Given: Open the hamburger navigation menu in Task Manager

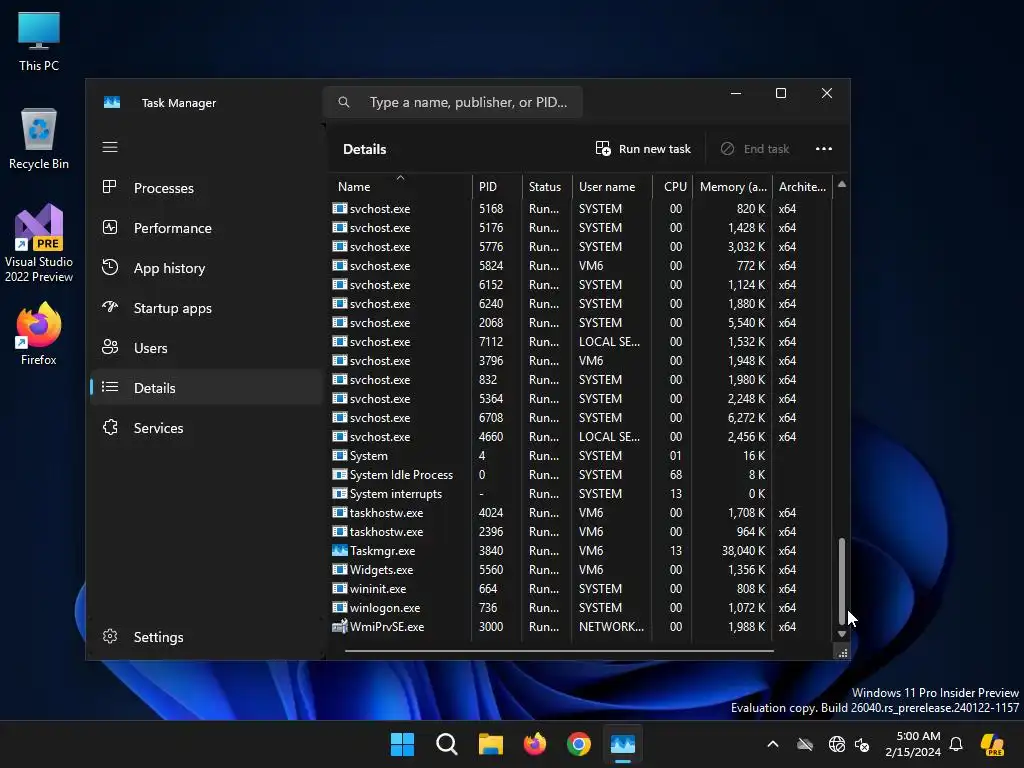Looking at the screenshot, I should point(110,147).
